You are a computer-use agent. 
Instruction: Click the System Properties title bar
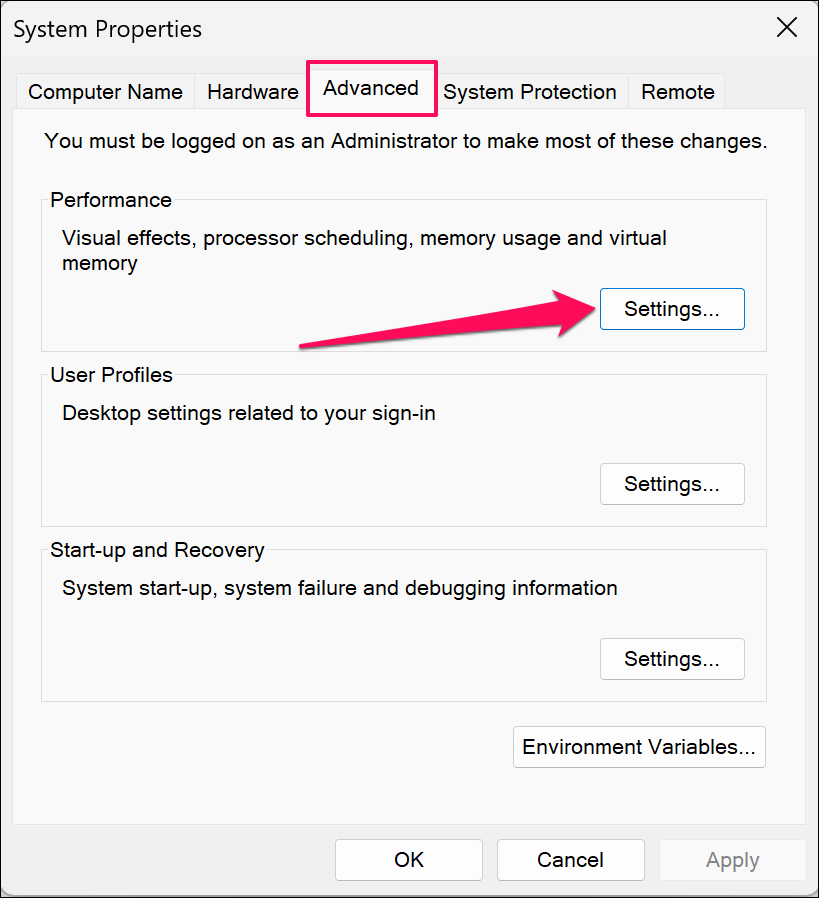click(x=107, y=29)
